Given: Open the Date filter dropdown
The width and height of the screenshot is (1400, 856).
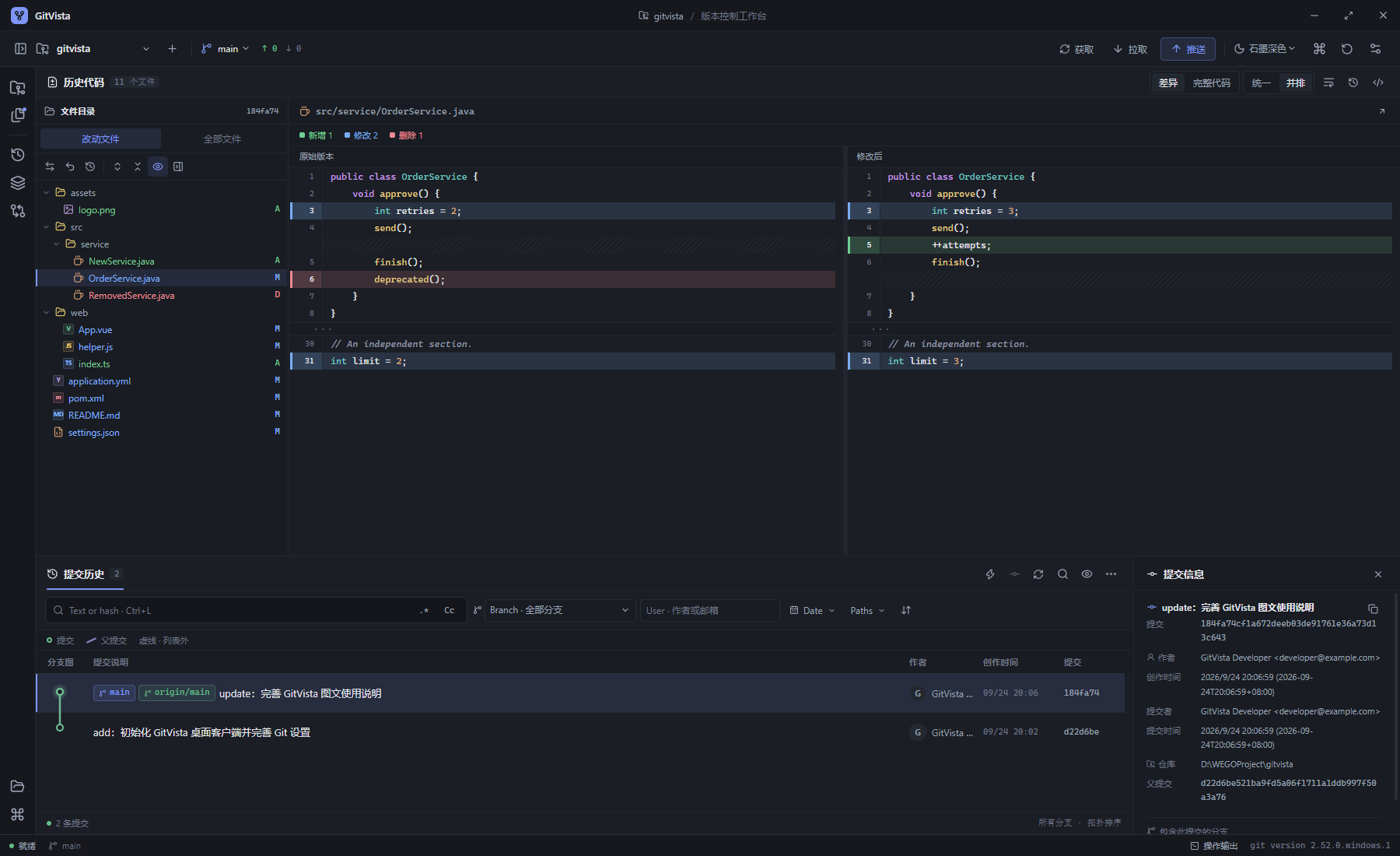Looking at the screenshot, I should (813, 610).
